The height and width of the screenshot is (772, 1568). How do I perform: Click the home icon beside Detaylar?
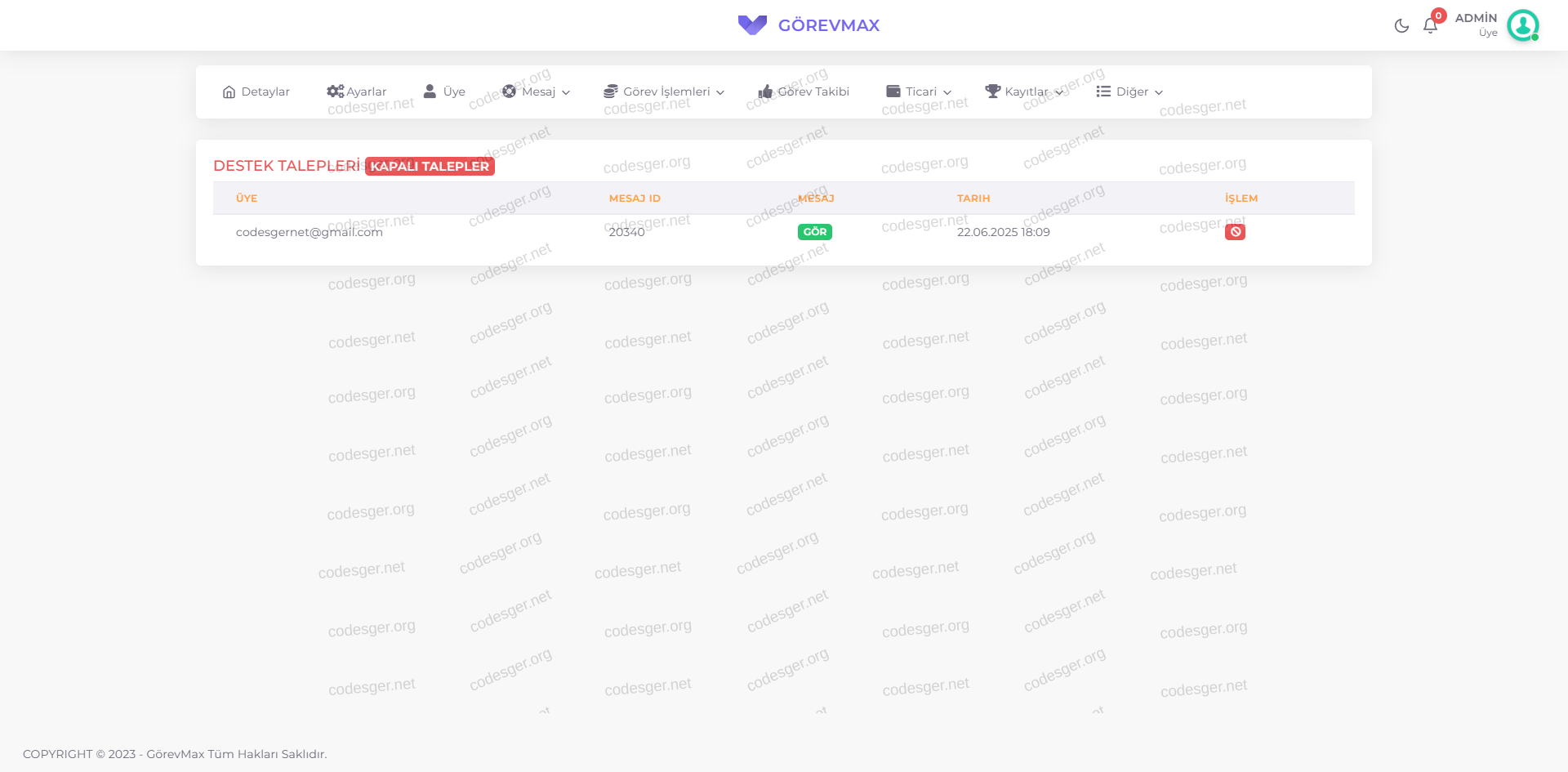tap(229, 92)
